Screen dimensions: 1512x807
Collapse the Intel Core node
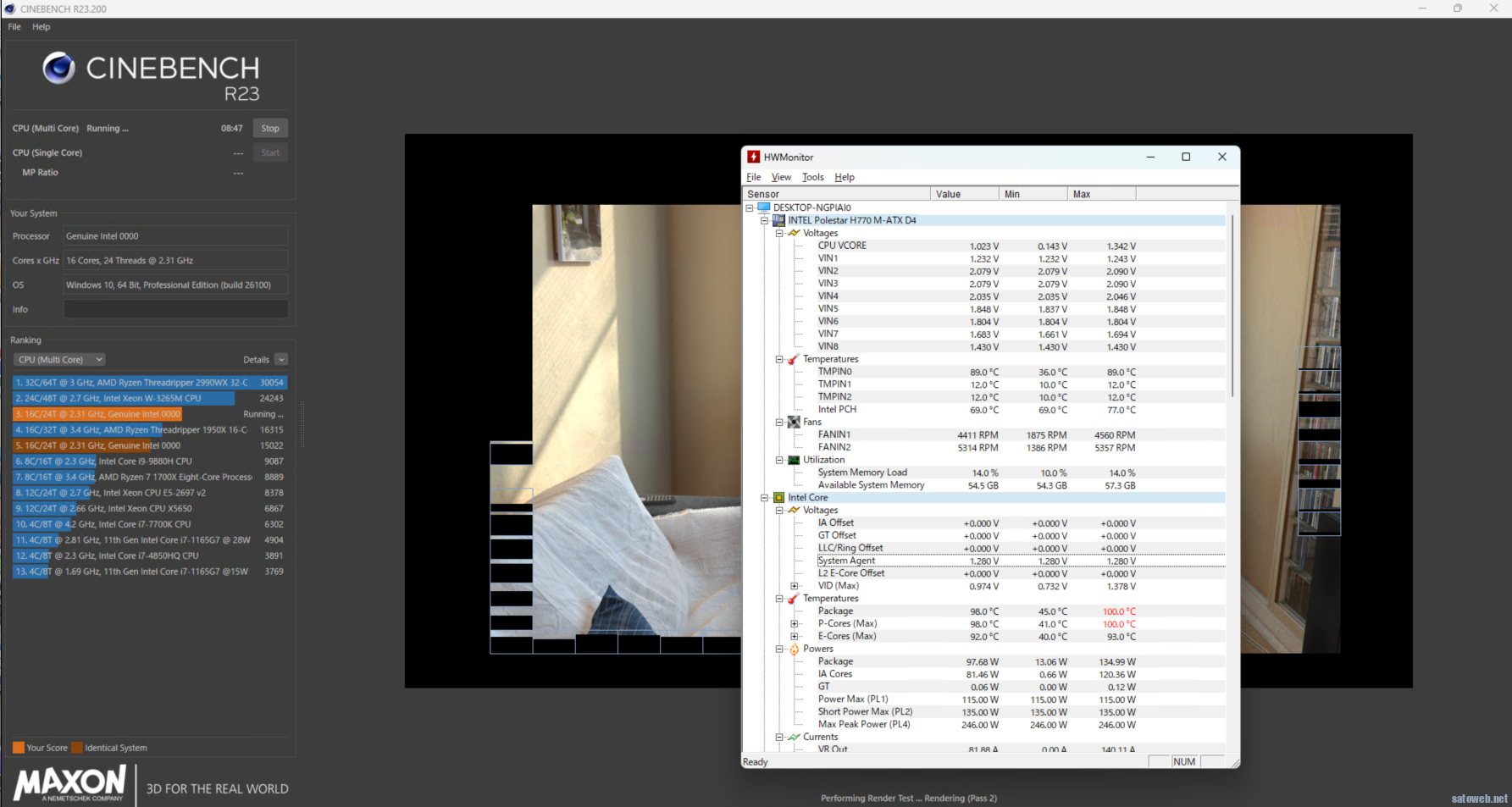click(x=765, y=498)
